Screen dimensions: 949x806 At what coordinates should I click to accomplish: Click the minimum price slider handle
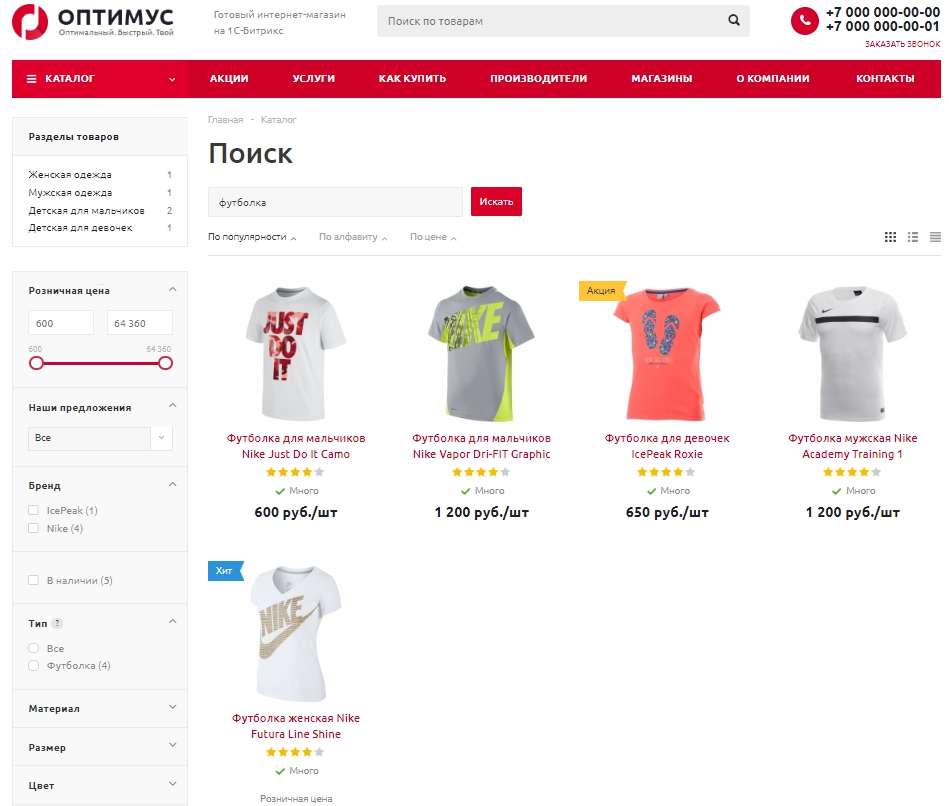[36, 363]
